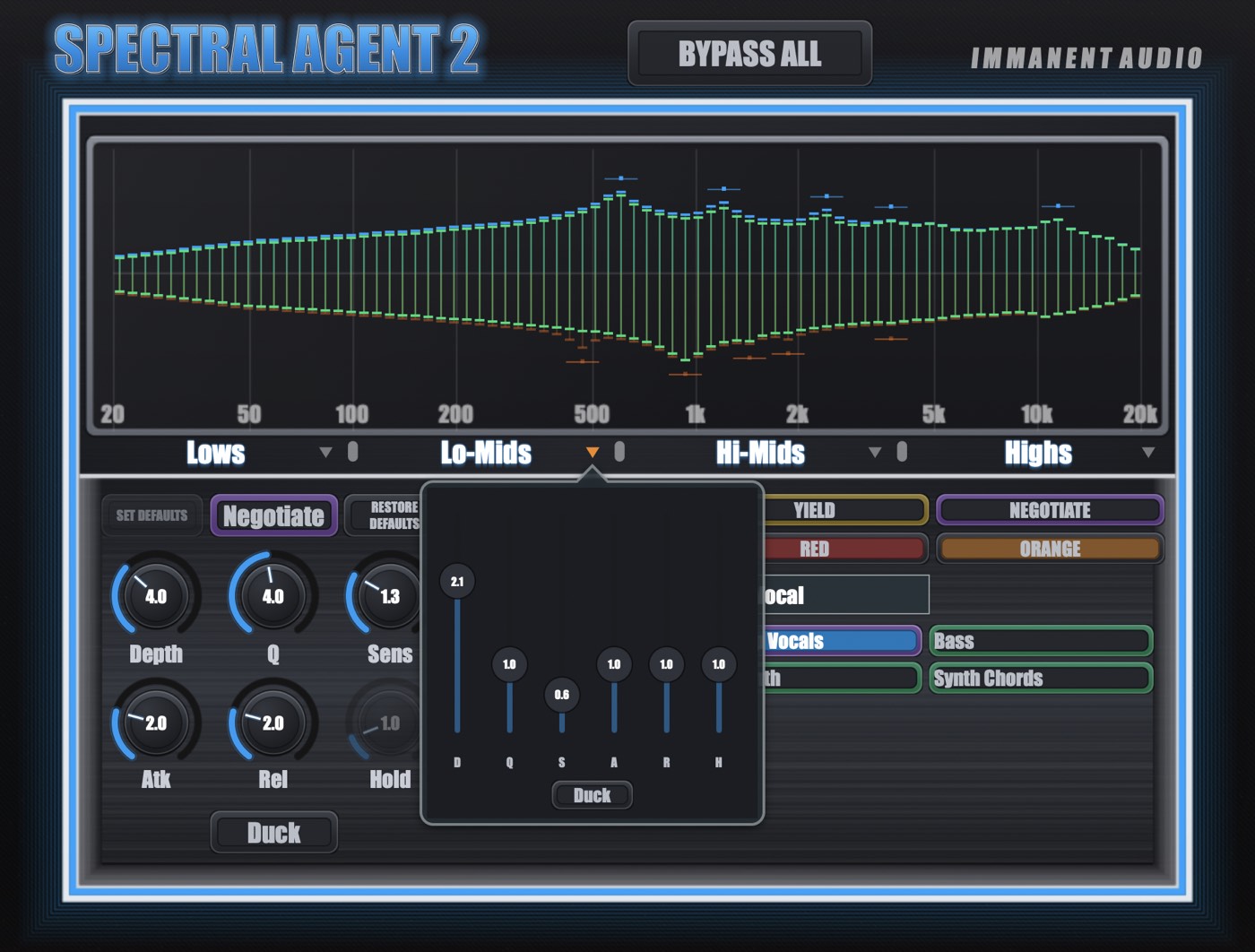
Task: Click the Sens knob showing 1.3
Action: click(385, 596)
